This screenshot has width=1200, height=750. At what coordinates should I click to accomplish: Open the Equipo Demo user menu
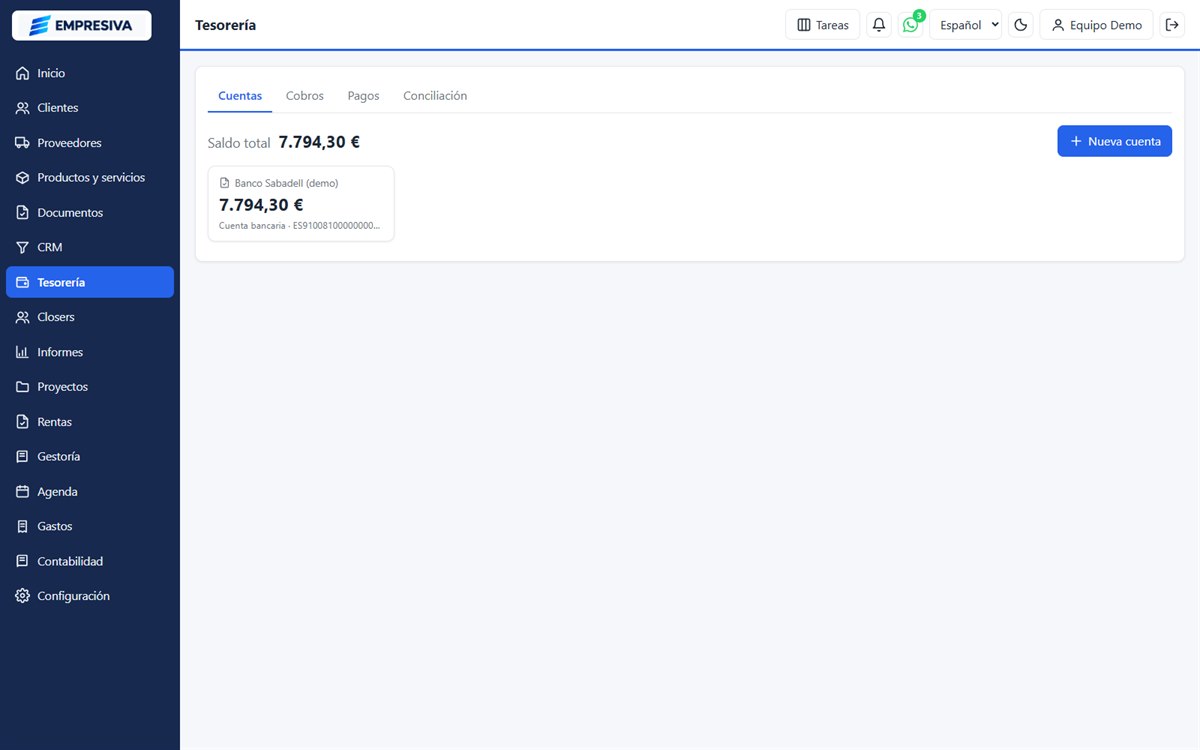tap(1097, 25)
